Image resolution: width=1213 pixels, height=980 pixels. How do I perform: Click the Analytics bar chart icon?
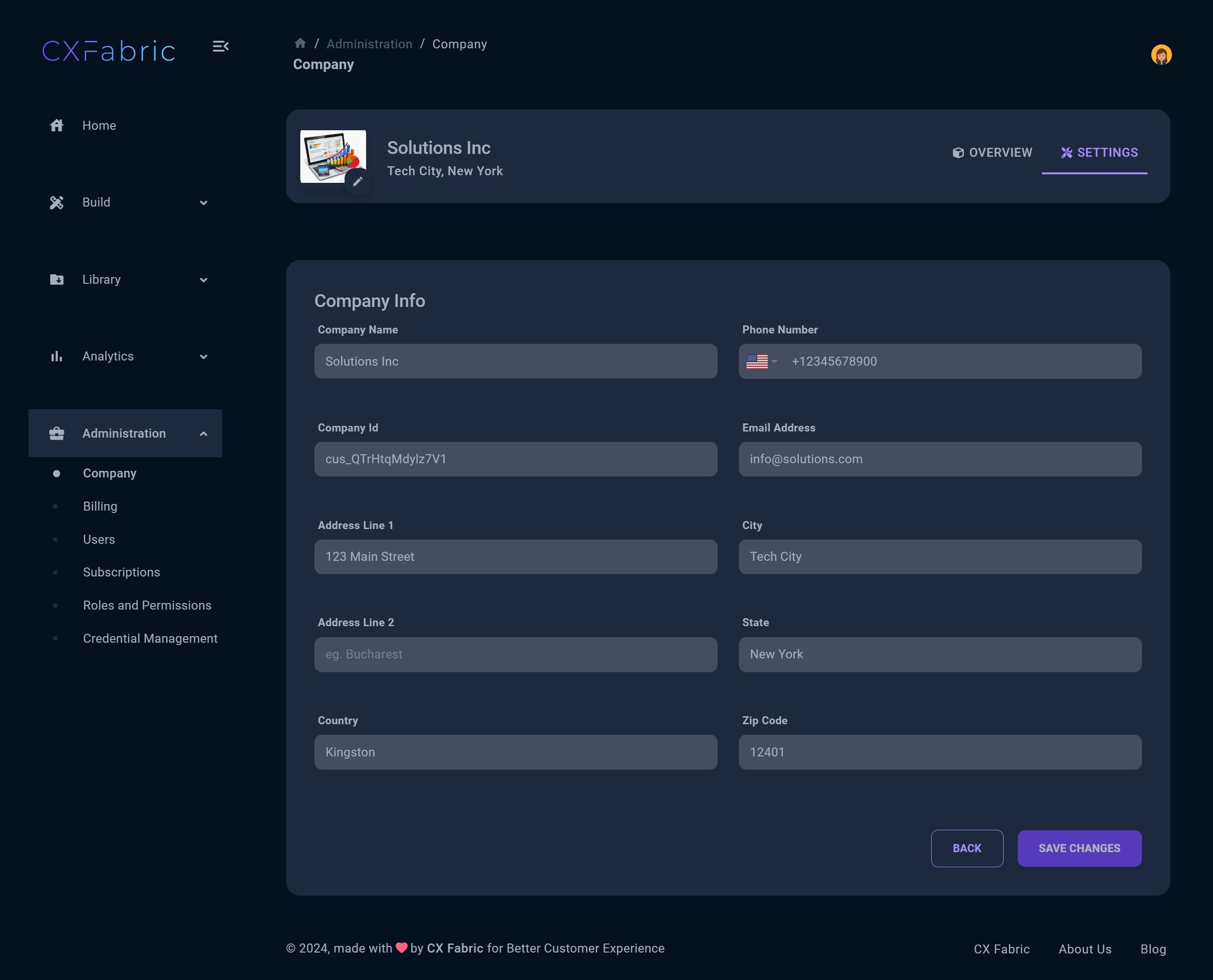(56, 356)
